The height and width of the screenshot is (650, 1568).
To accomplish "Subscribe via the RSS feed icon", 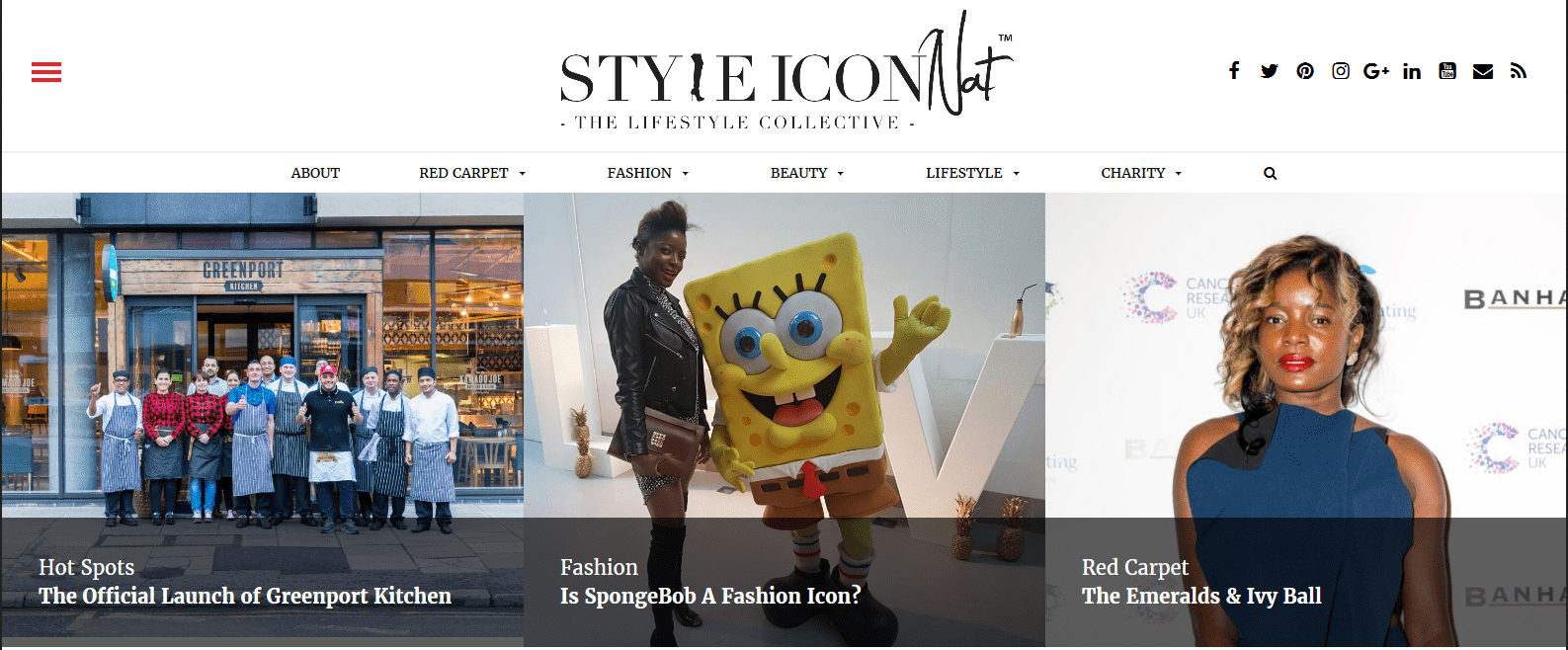I will pos(1519,71).
